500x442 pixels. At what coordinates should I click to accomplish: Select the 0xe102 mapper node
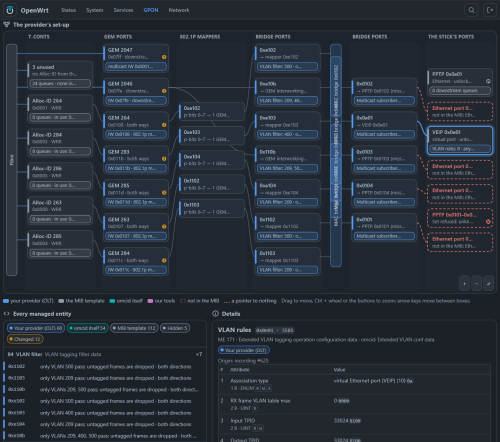[x=212, y=112]
